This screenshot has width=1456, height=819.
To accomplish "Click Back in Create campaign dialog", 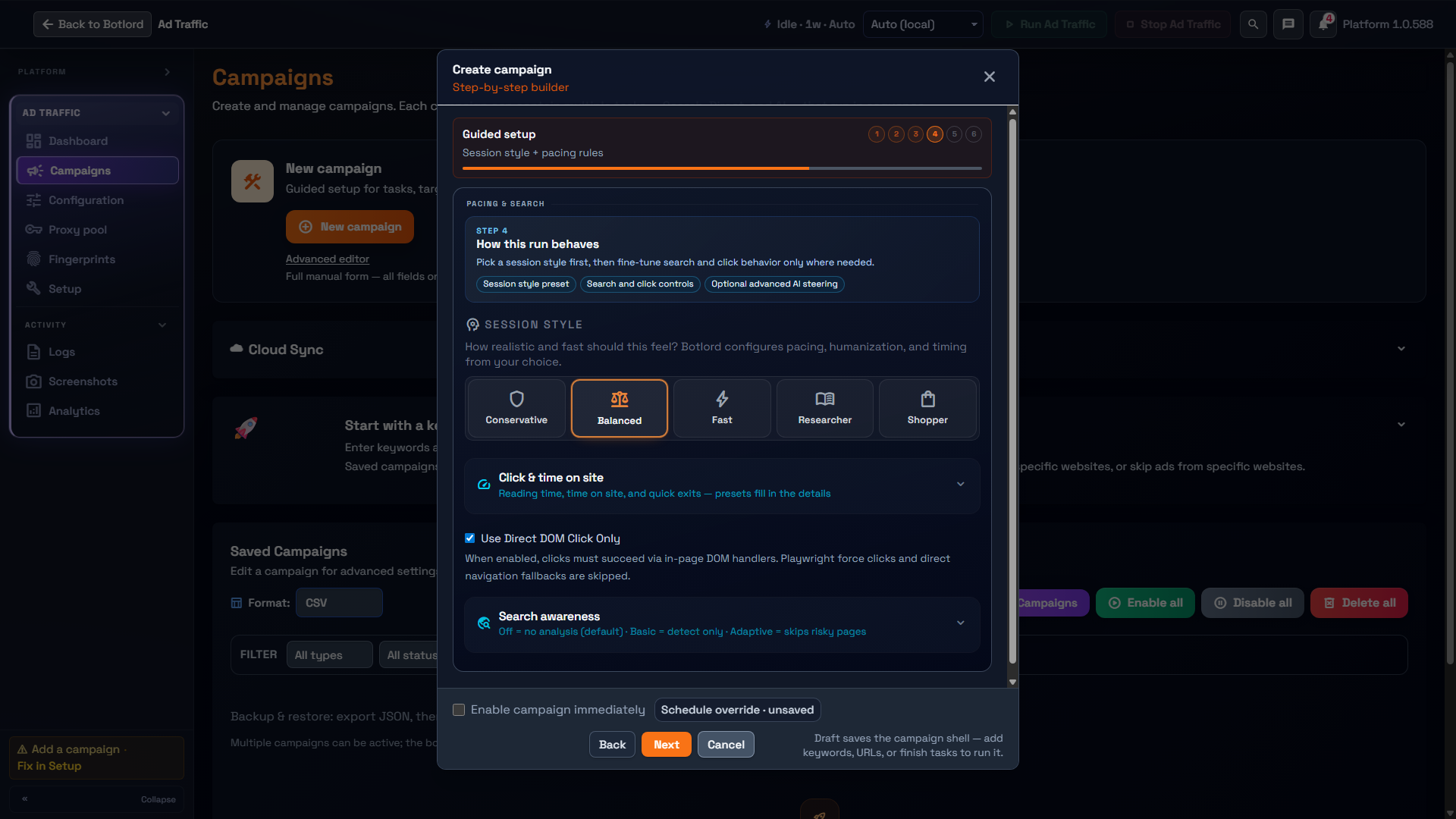I will click(612, 745).
